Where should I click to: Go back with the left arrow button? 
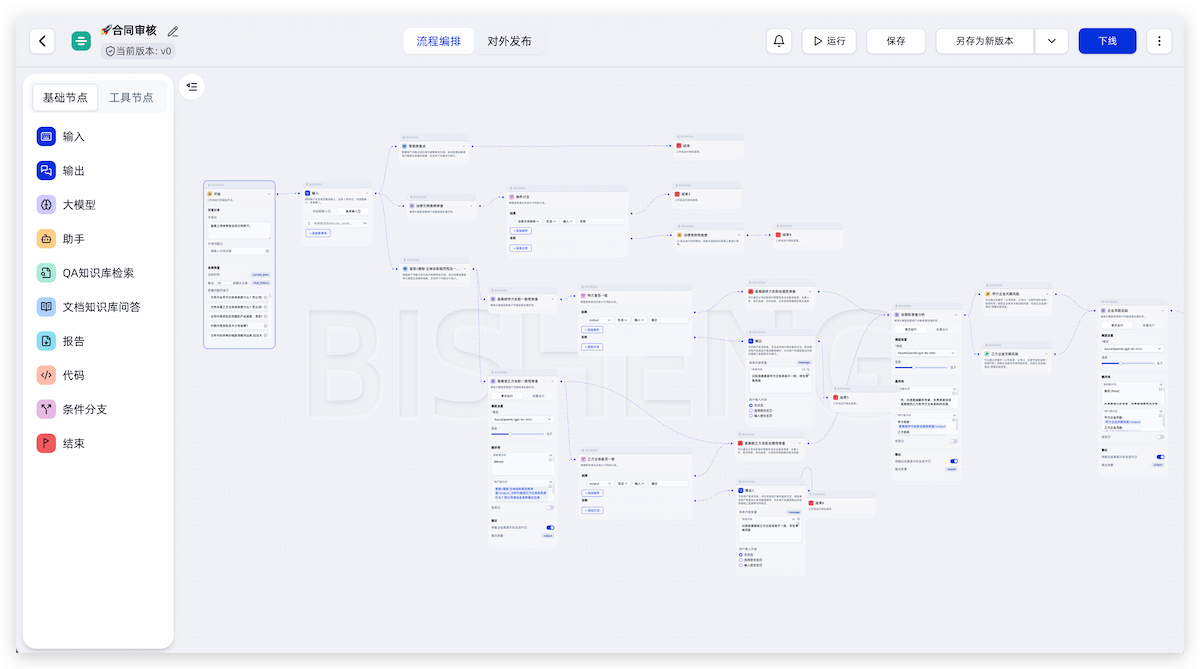(42, 41)
